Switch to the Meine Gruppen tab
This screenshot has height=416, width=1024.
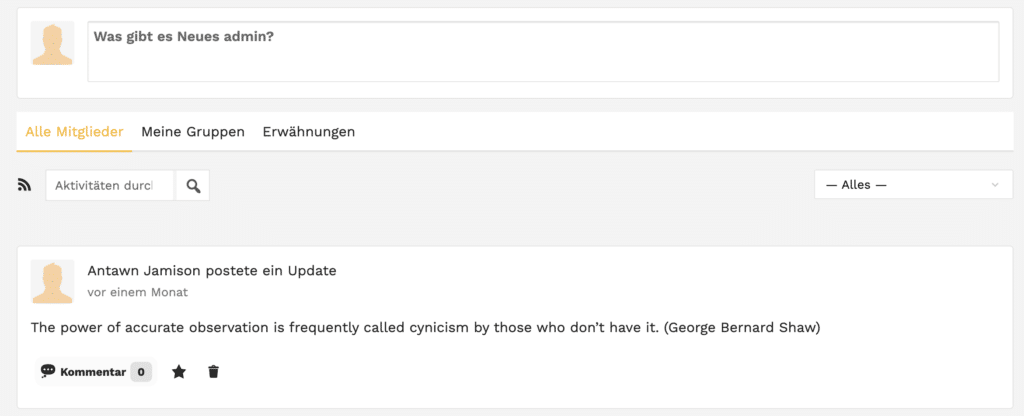[x=193, y=132]
